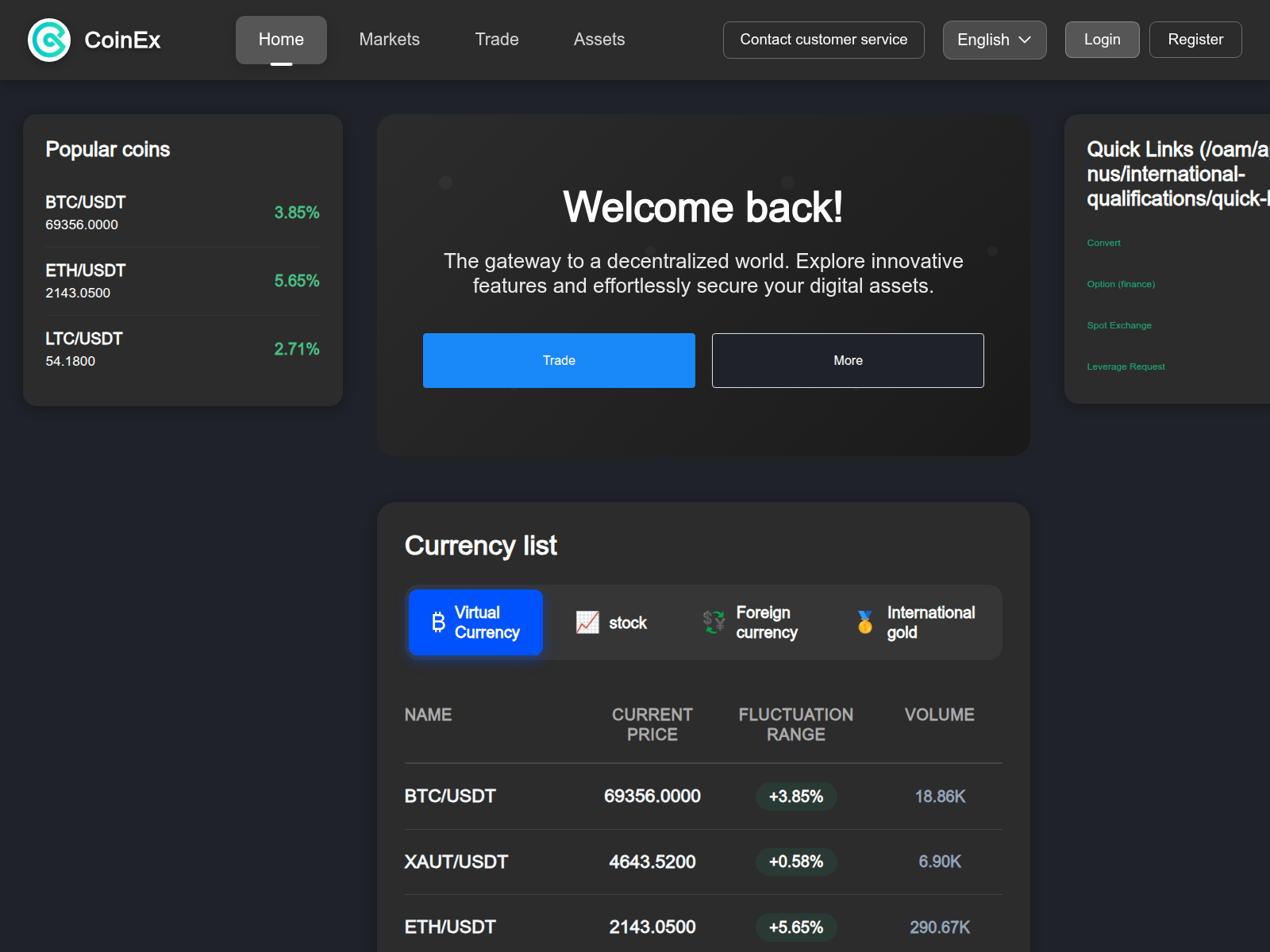Click the Login button
The image size is (1270, 952).
(1102, 39)
